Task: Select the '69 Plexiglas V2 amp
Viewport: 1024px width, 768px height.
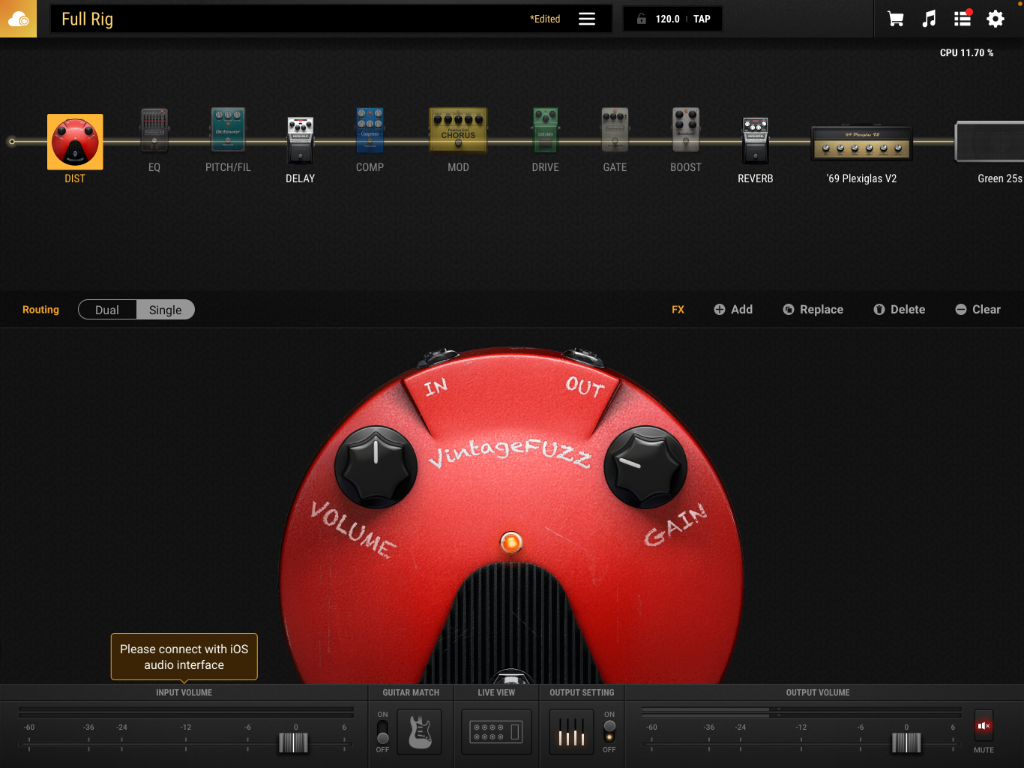Action: pos(861,143)
